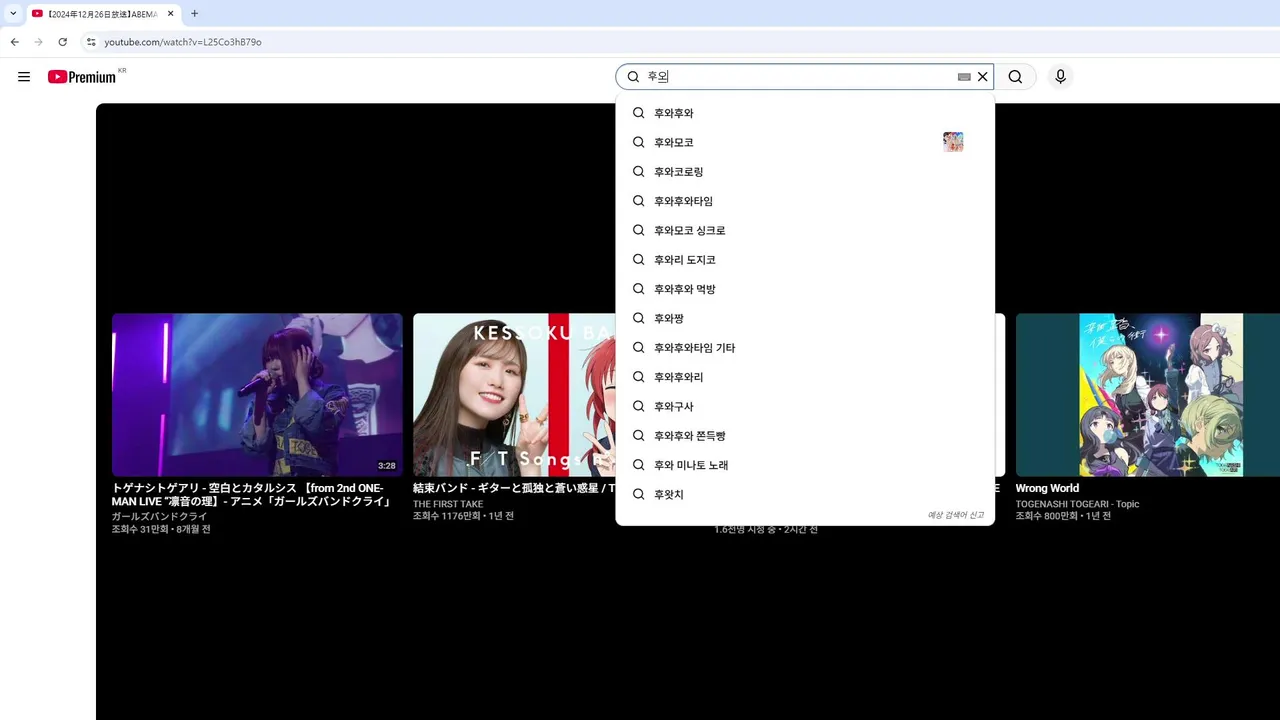1280x720 pixels.
Task: Choose suggestion 후와모코
Action: 805,142
